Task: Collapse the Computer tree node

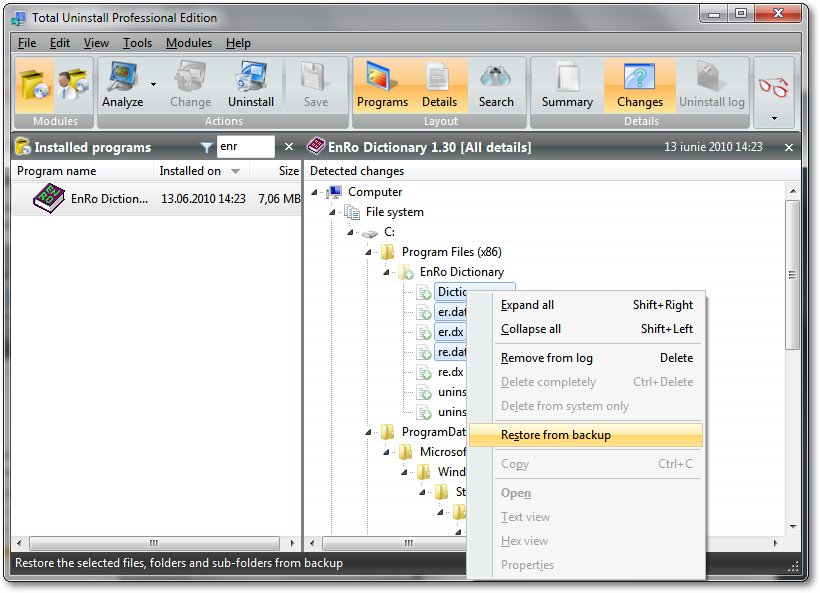Action: coord(316,192)
